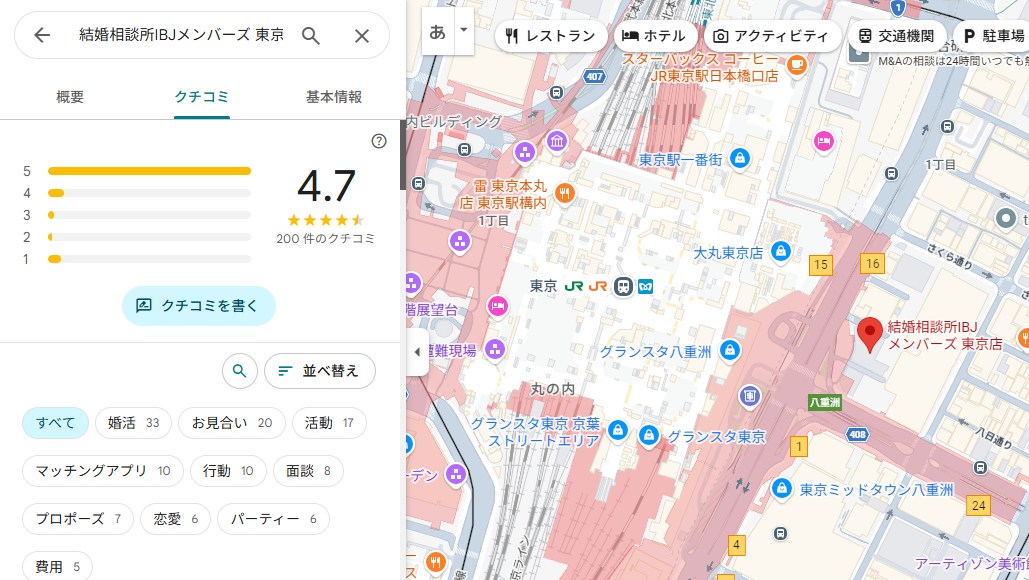The width and height of the screenshot is (1029, 580).
Task: Open the review help question mark icon
Action: [379, 141]
